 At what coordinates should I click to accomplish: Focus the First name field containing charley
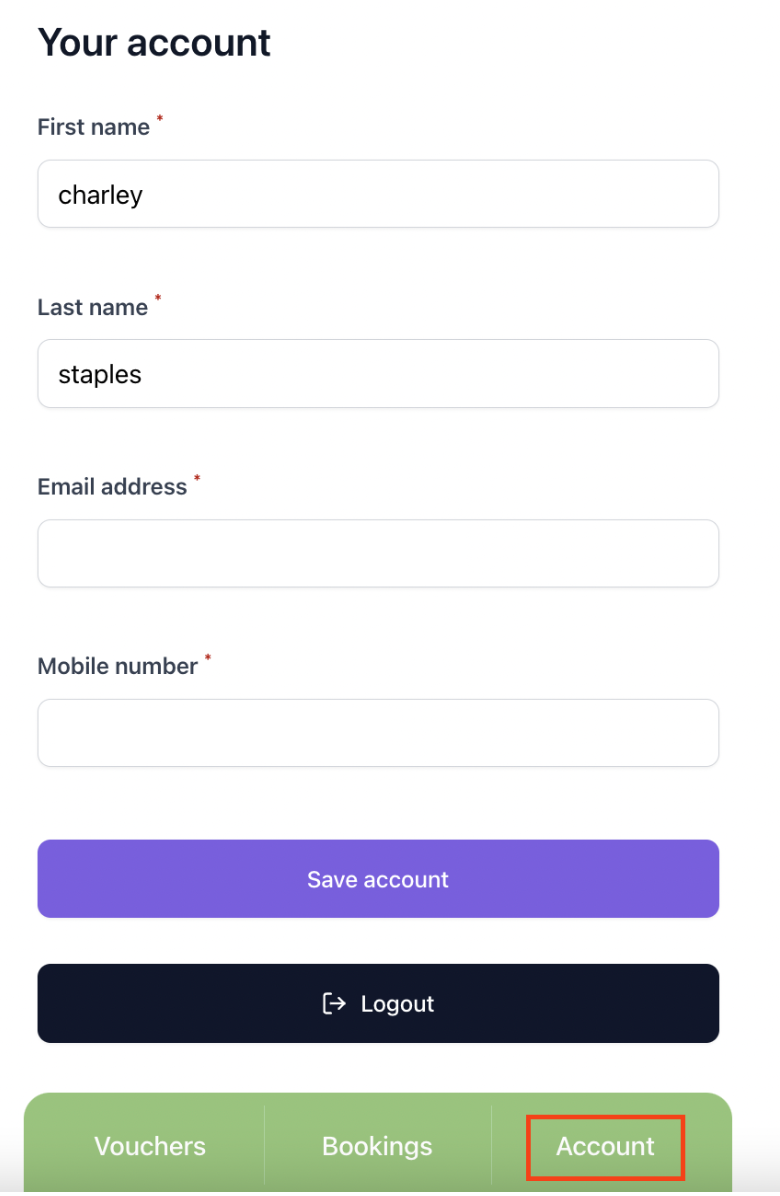tap(378, 194)
